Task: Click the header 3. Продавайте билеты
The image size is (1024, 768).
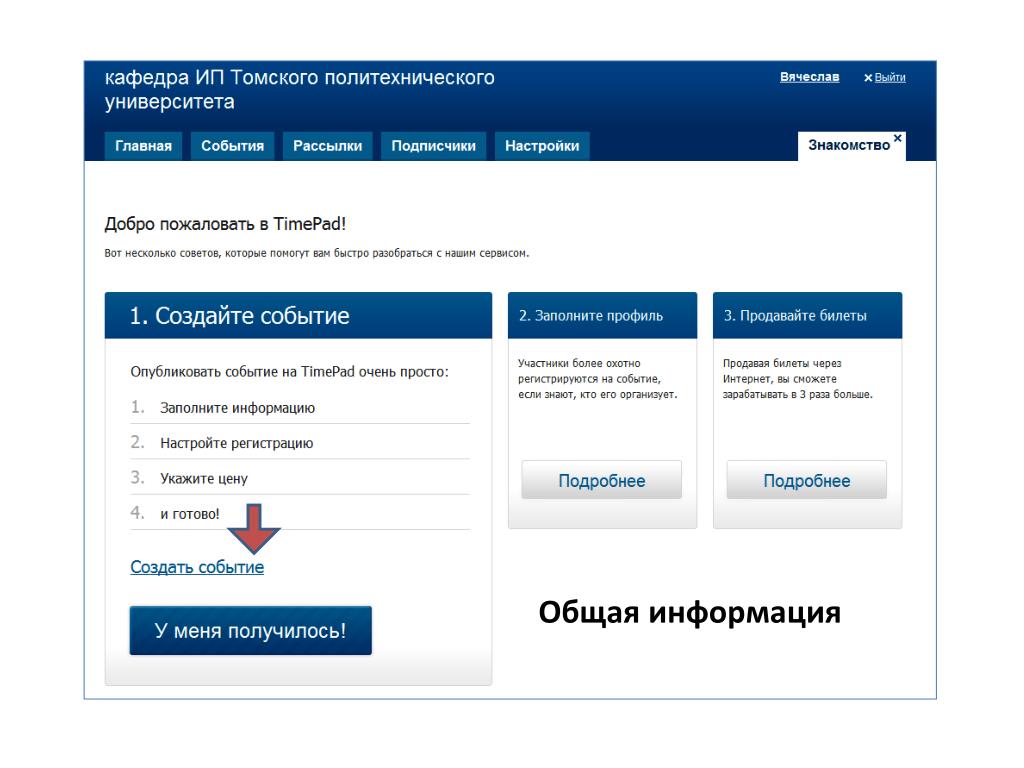Action: (807, 315)
